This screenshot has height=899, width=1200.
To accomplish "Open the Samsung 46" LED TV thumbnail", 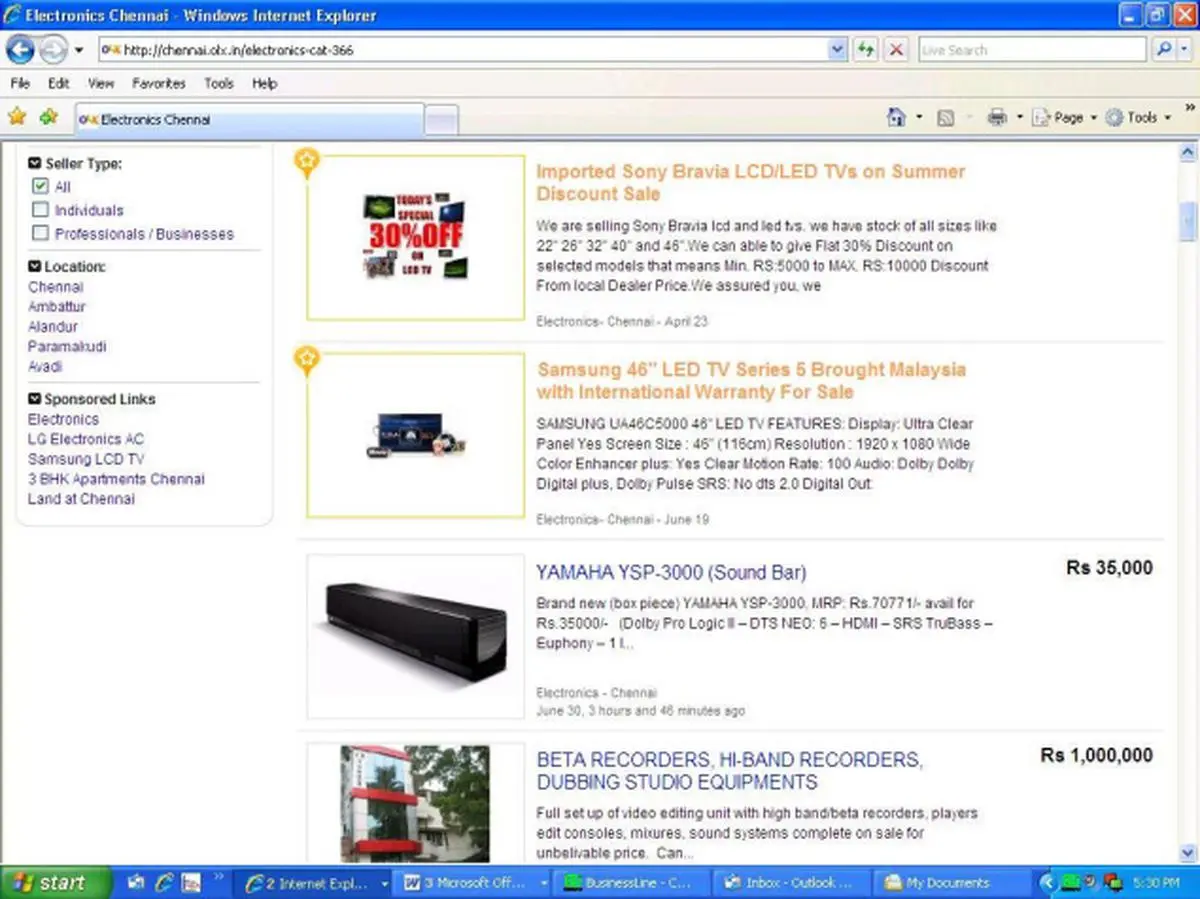I will [x=416, y=435].
